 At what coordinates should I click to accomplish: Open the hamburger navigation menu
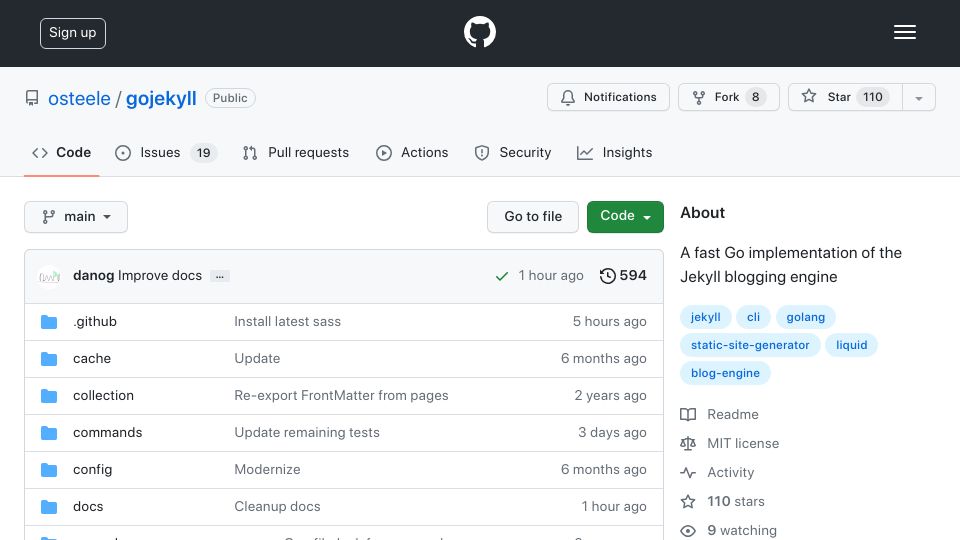tap(904, 32)
